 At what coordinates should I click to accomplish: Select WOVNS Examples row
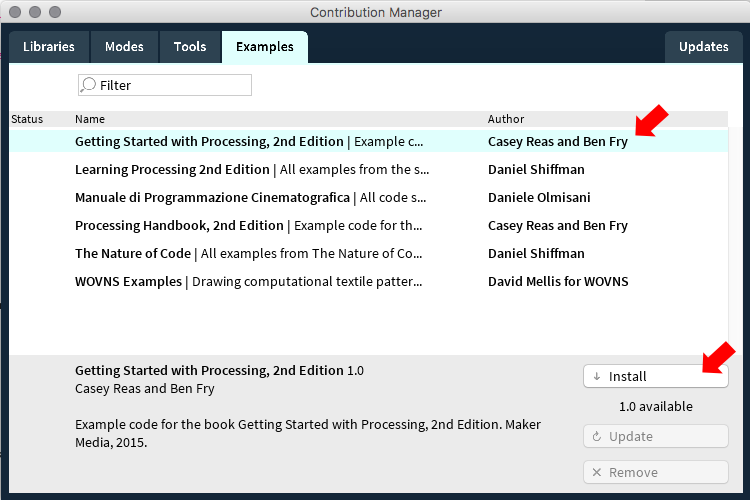369,281
